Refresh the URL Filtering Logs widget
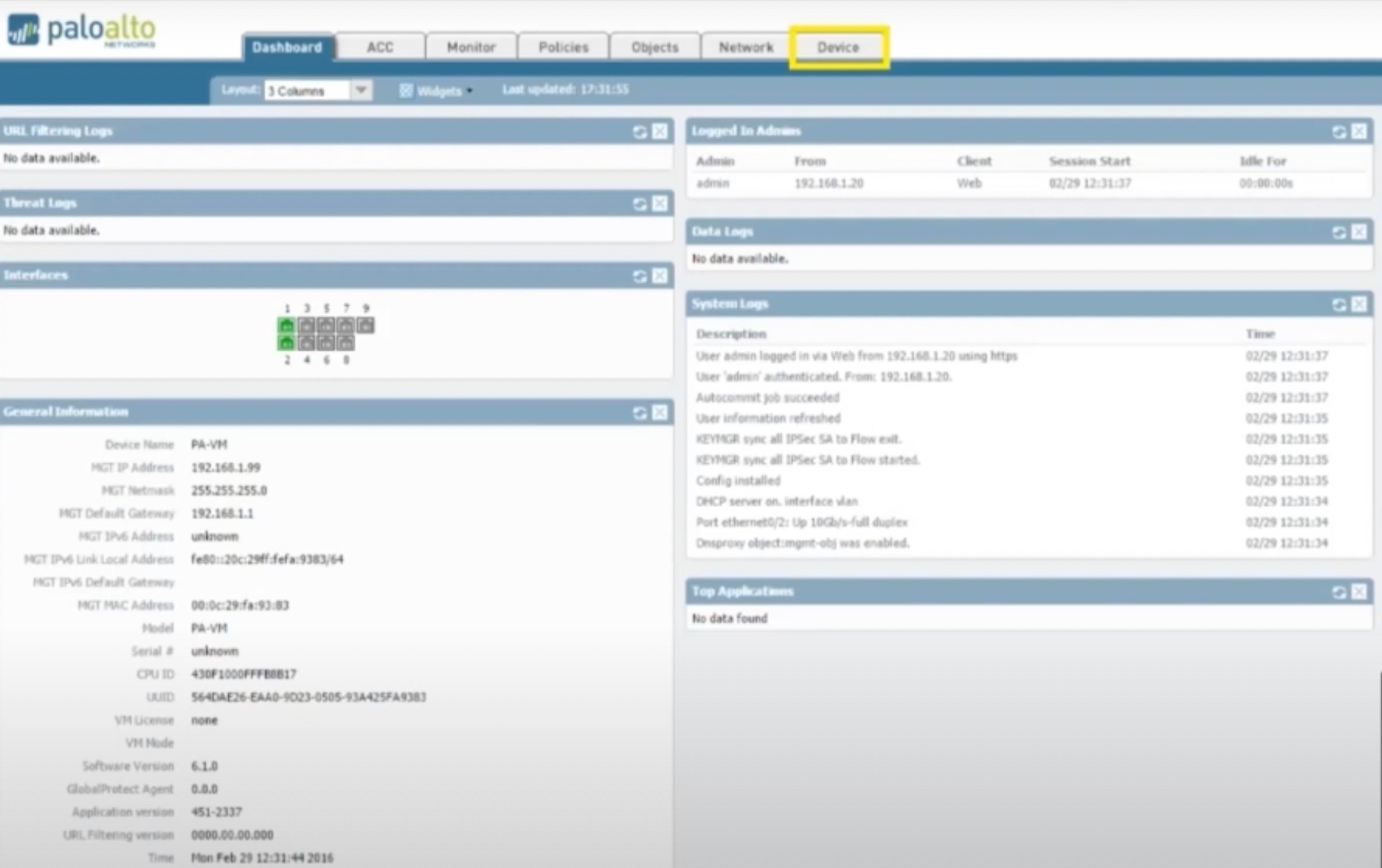Screen dimensions: 1382x868 (640, 132)
